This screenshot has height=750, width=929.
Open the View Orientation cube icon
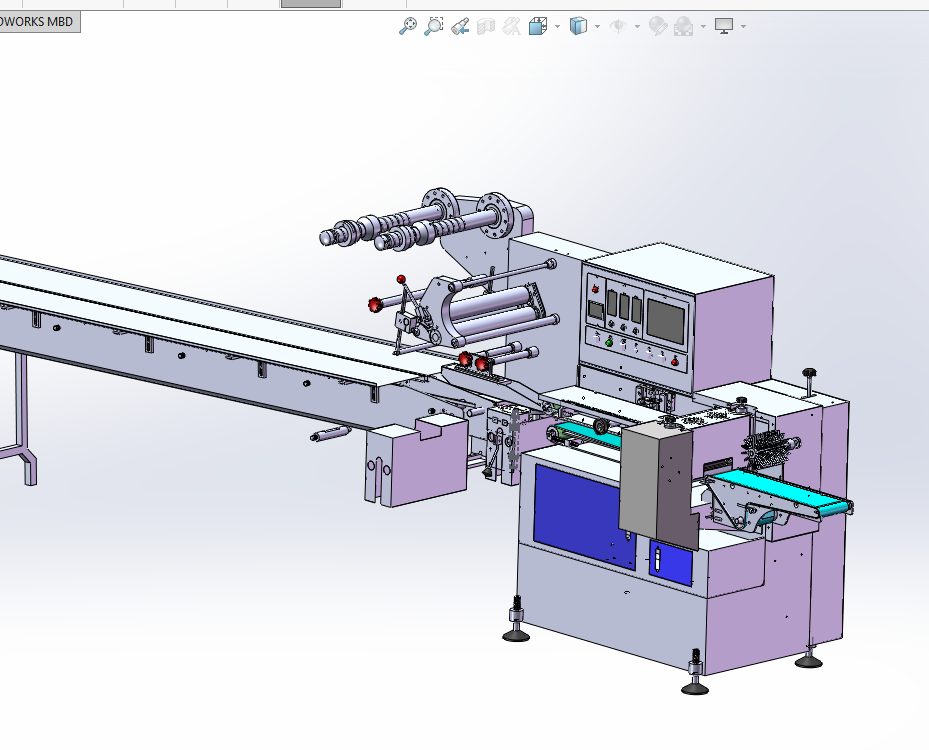[538, 26]
